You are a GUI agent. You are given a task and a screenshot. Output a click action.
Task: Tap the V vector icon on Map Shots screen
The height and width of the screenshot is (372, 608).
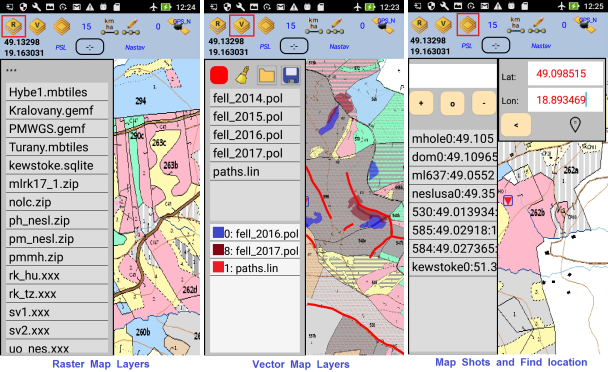point(443,25)
